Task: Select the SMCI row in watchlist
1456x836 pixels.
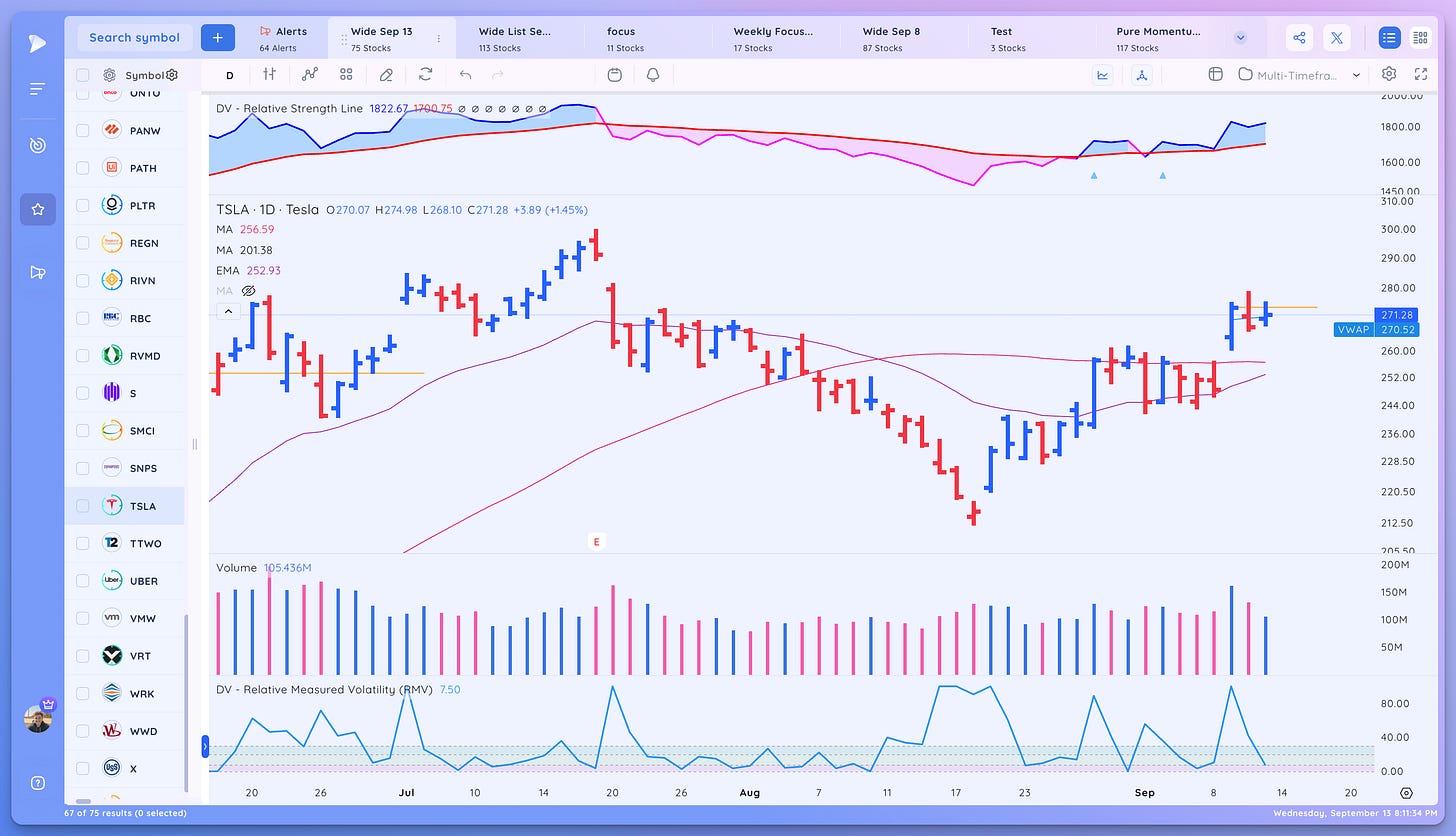Action: coord(125,430)
